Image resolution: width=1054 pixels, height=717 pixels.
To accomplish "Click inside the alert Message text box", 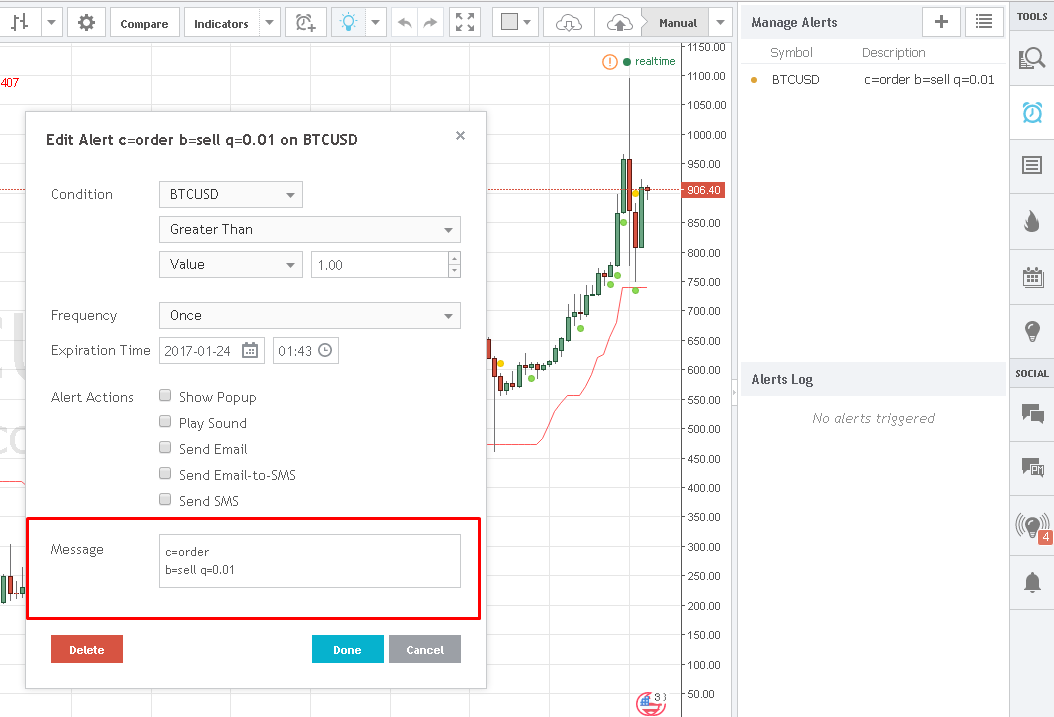I will 310,562.
